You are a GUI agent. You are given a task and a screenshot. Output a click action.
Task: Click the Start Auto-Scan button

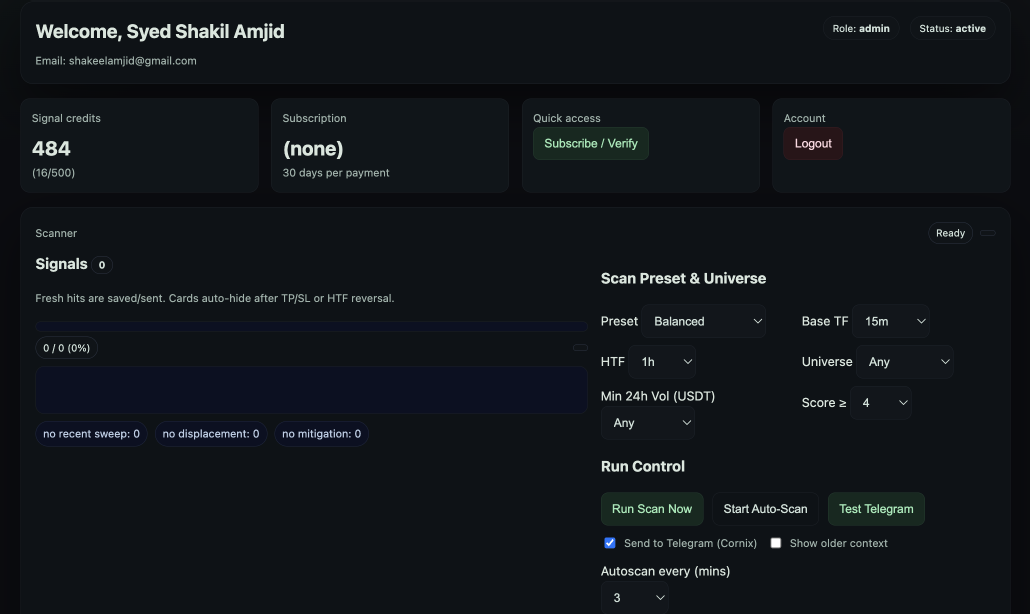tap(765, 508)
